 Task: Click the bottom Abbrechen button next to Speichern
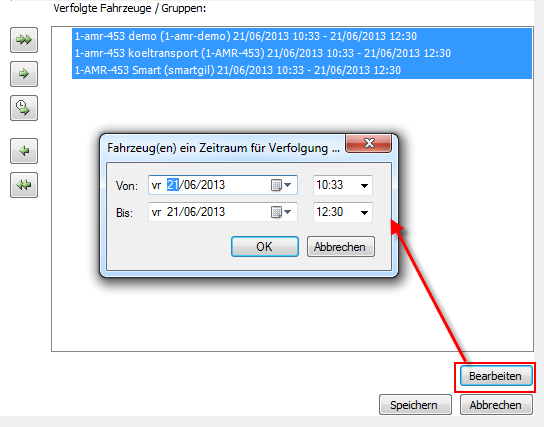pyautogui.click(x=496, y=404)
